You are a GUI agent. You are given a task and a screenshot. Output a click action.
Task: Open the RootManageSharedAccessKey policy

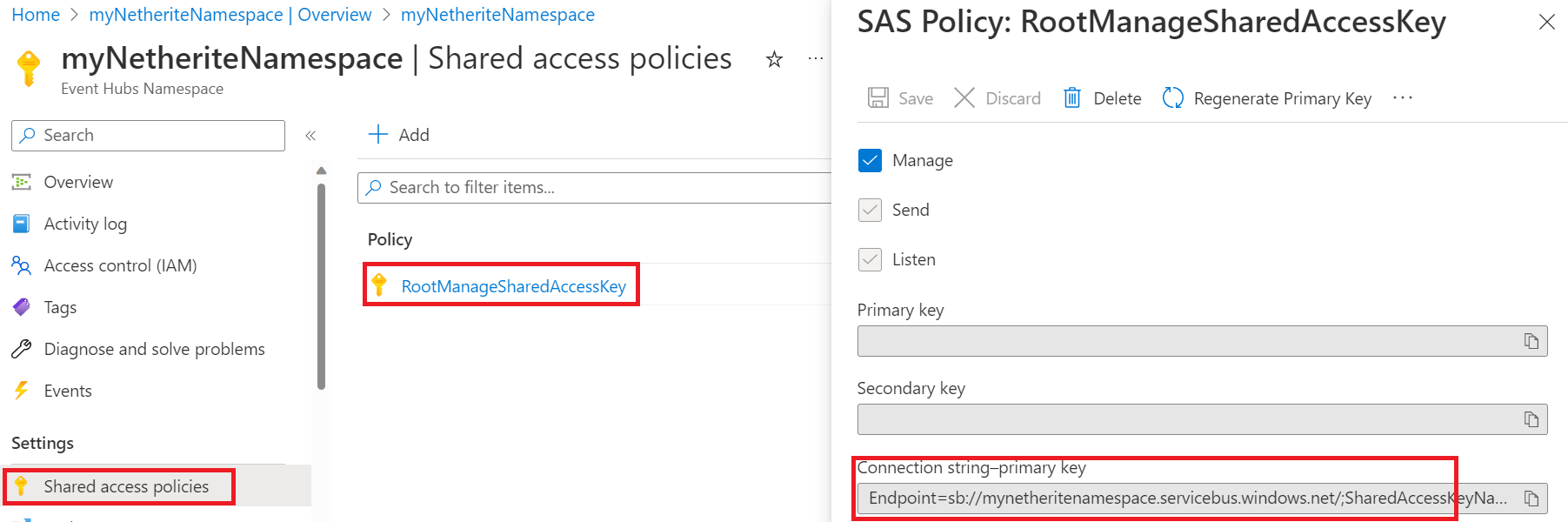pos(513,286)
